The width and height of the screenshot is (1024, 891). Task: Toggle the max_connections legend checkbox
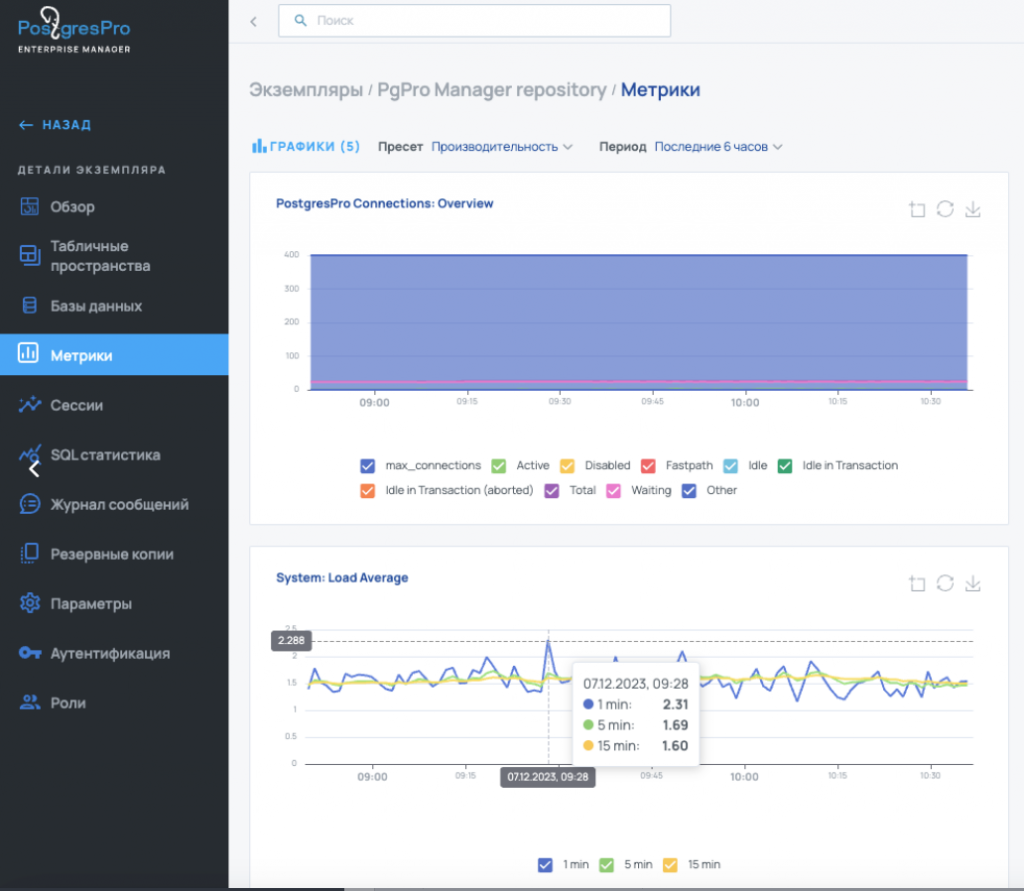click(368, 465)
